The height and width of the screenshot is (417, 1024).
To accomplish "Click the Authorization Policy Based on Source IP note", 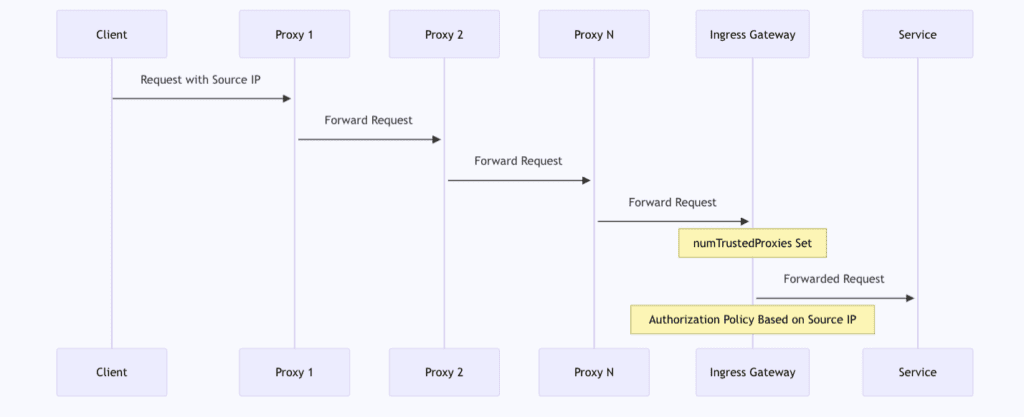I will pyautogui.click(x=752, y=320).
